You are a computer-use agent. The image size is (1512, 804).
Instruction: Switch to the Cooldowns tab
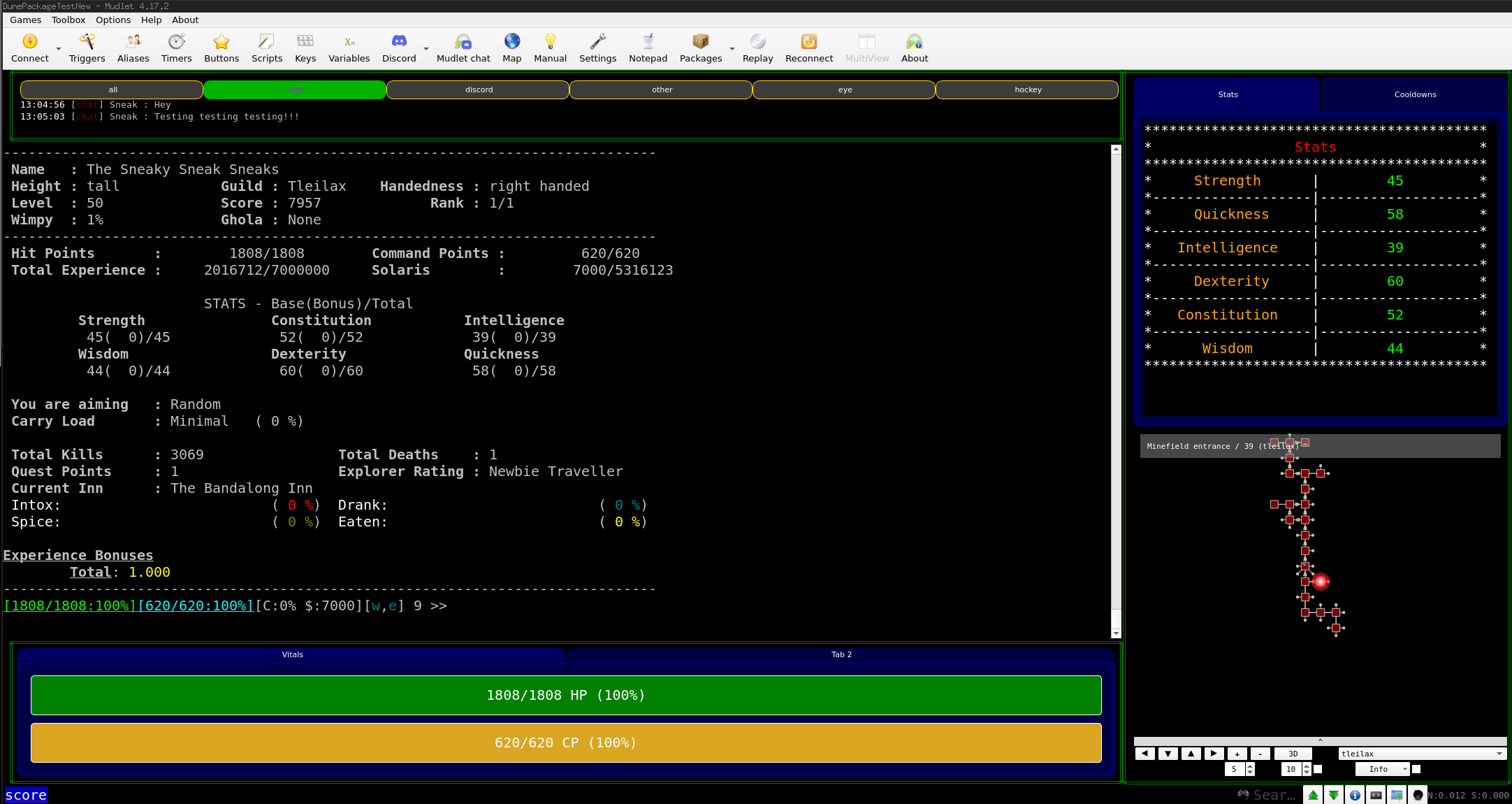point(1415,94)
